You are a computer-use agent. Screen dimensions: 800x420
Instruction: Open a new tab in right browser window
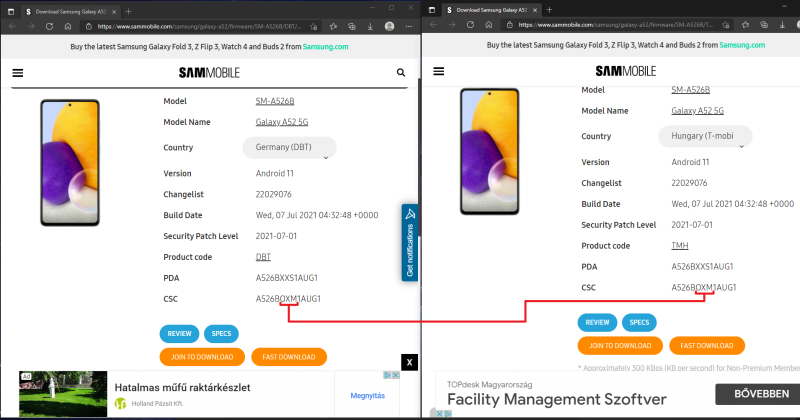click(x=549, y=10)
